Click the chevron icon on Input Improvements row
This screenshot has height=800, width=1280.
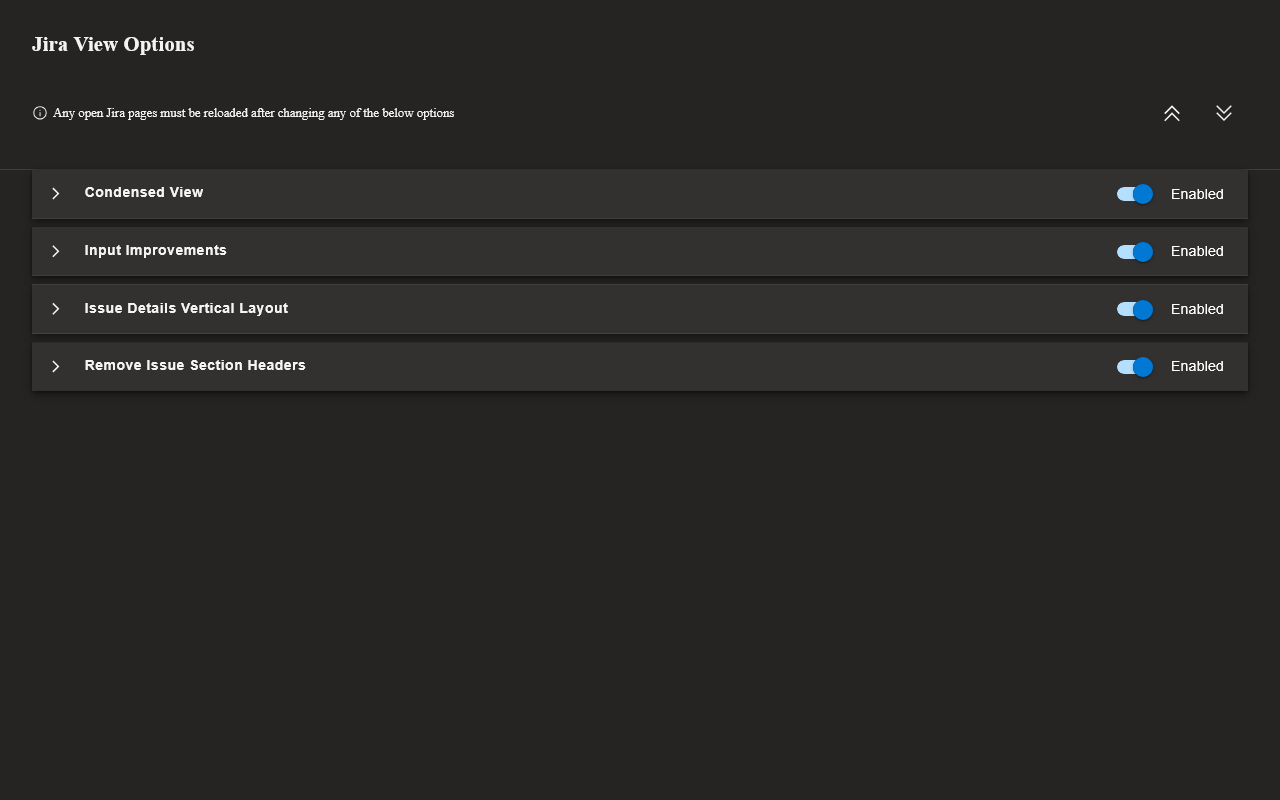click(x=55, y=251)
